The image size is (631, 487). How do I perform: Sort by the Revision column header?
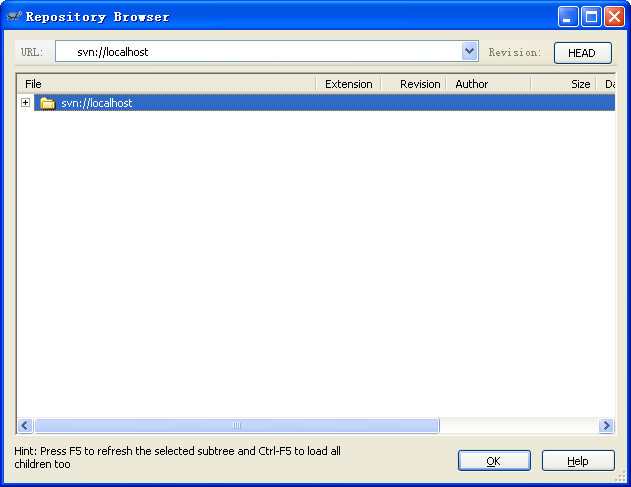point(414,84)
